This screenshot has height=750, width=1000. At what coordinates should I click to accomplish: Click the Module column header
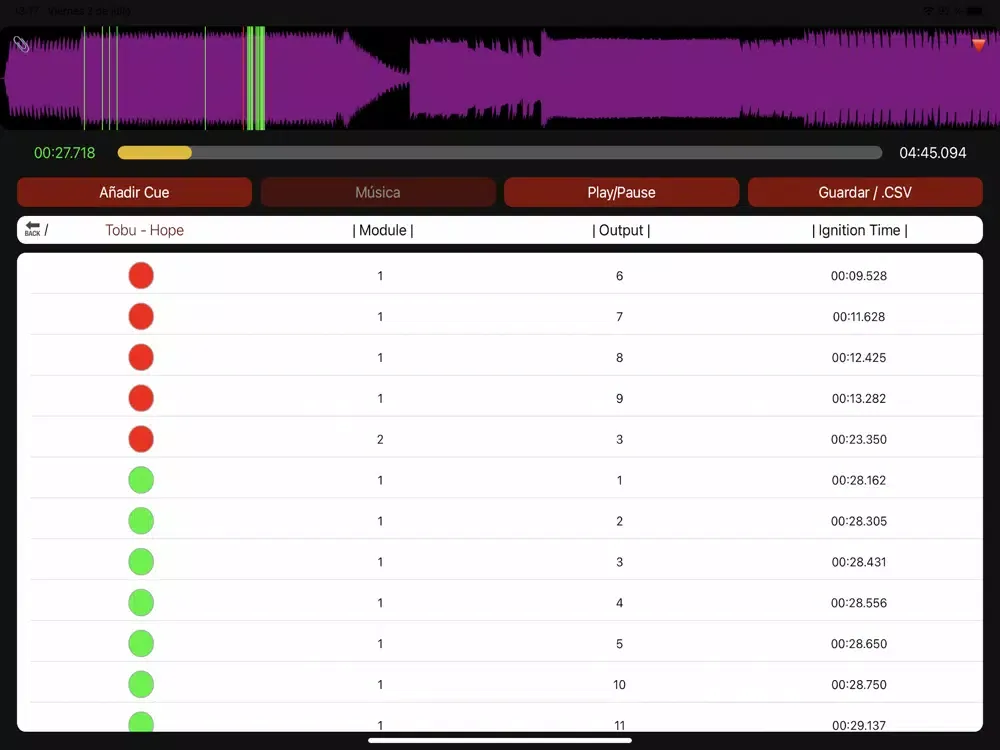pos(383,230)
